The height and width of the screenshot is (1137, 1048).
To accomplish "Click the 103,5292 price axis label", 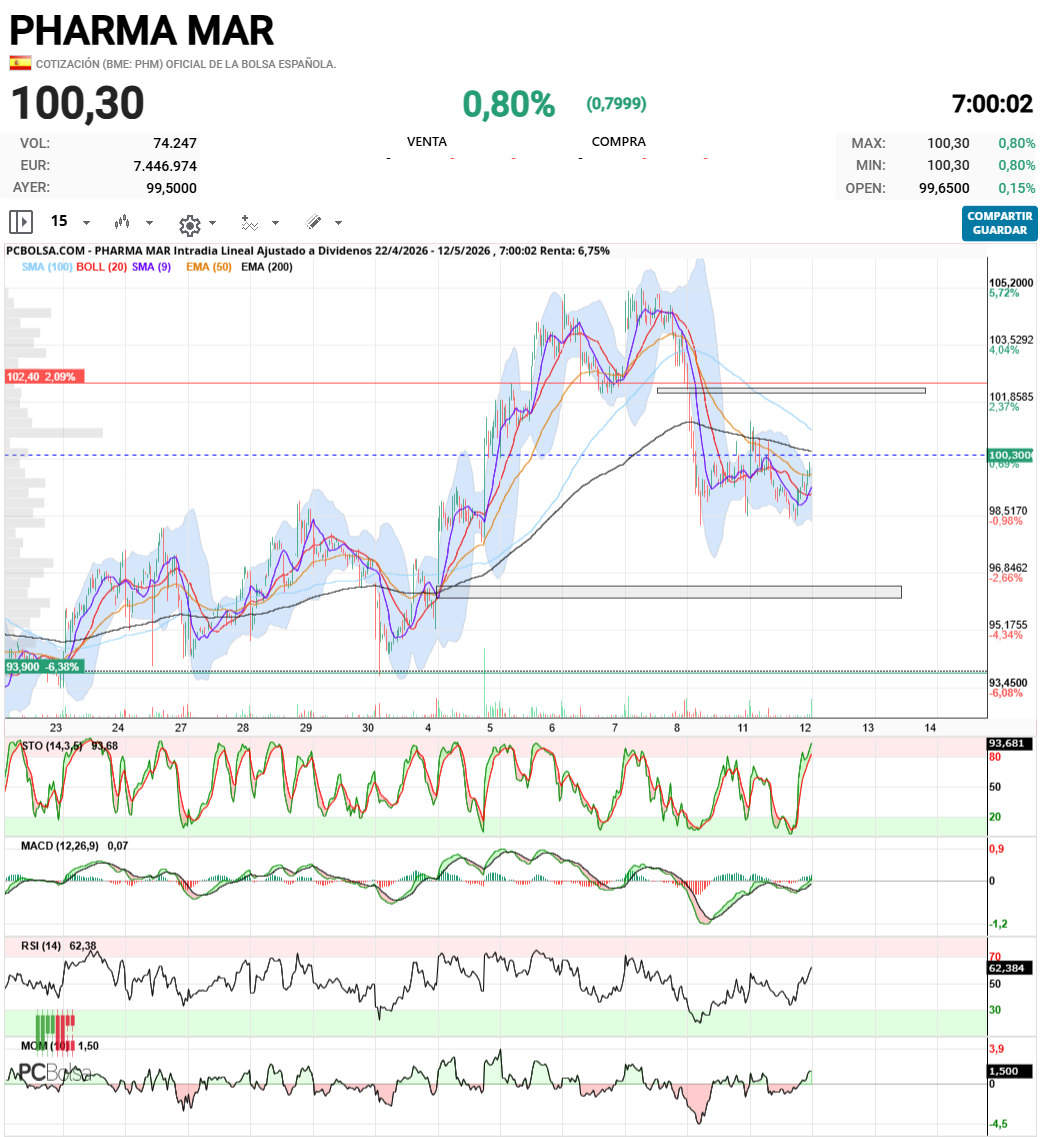I will [1011, 339].
